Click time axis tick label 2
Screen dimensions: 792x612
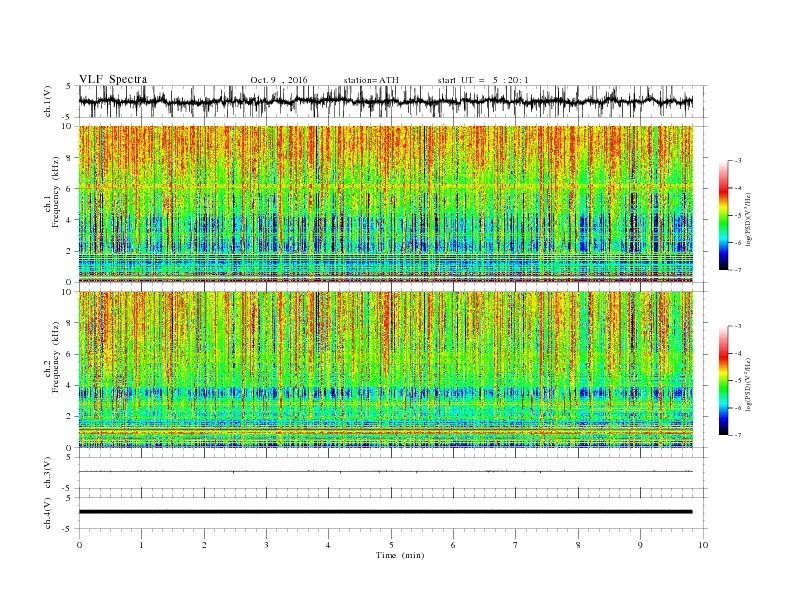(x=204, y=545)
